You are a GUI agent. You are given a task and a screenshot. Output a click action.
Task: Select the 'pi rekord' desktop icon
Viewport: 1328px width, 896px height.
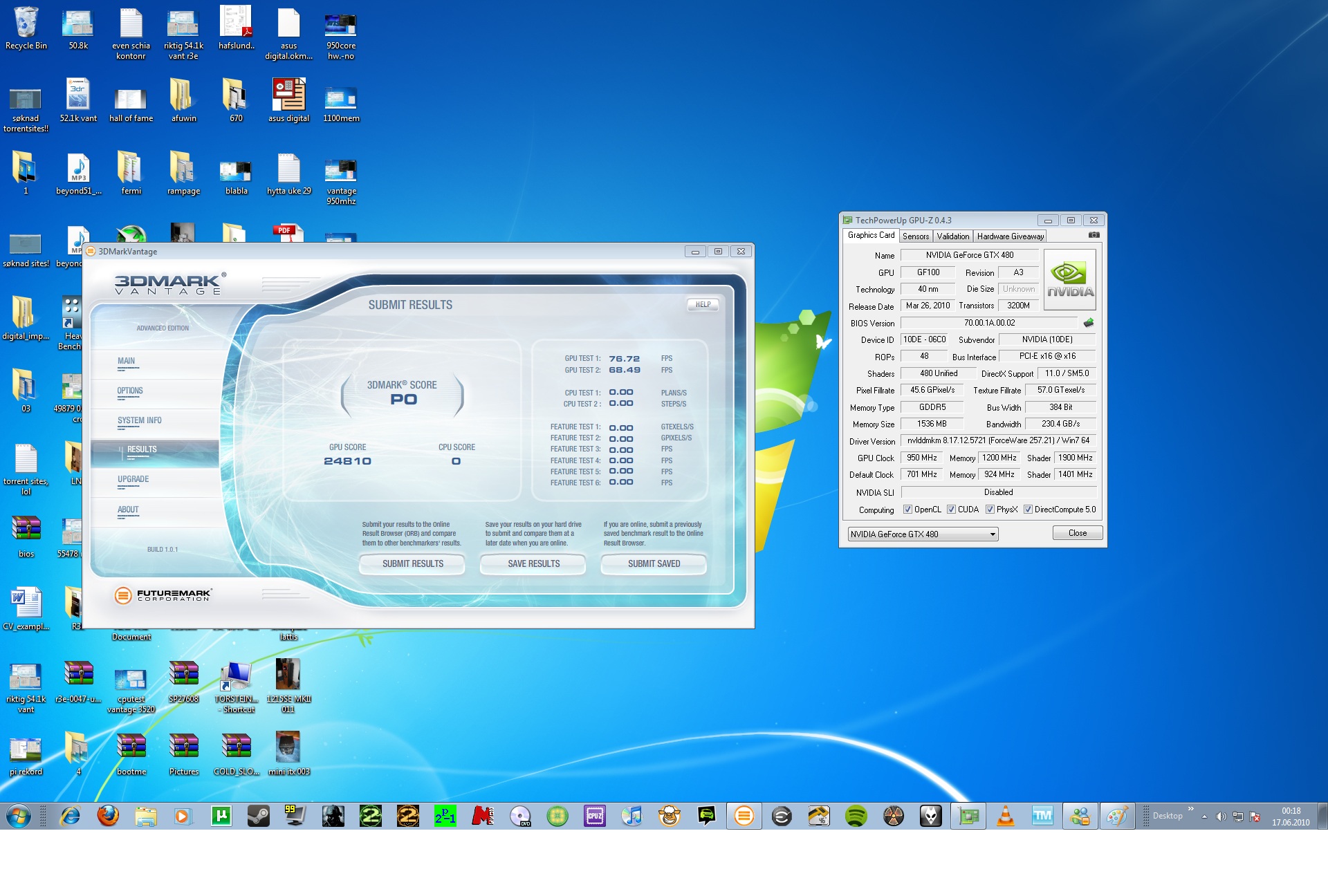click(26, 754)
